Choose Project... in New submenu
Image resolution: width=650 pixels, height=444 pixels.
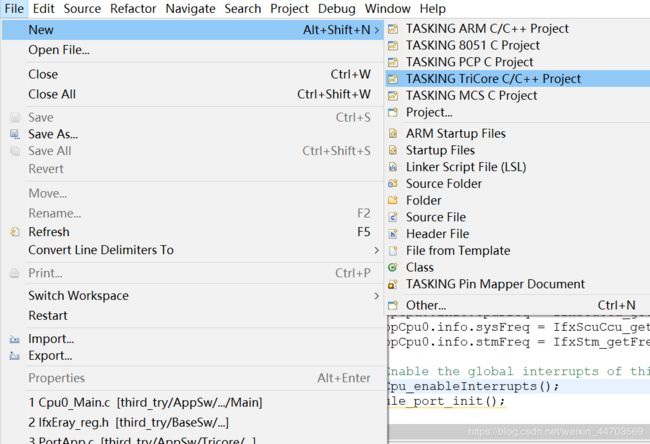click(x=518, y=112)
